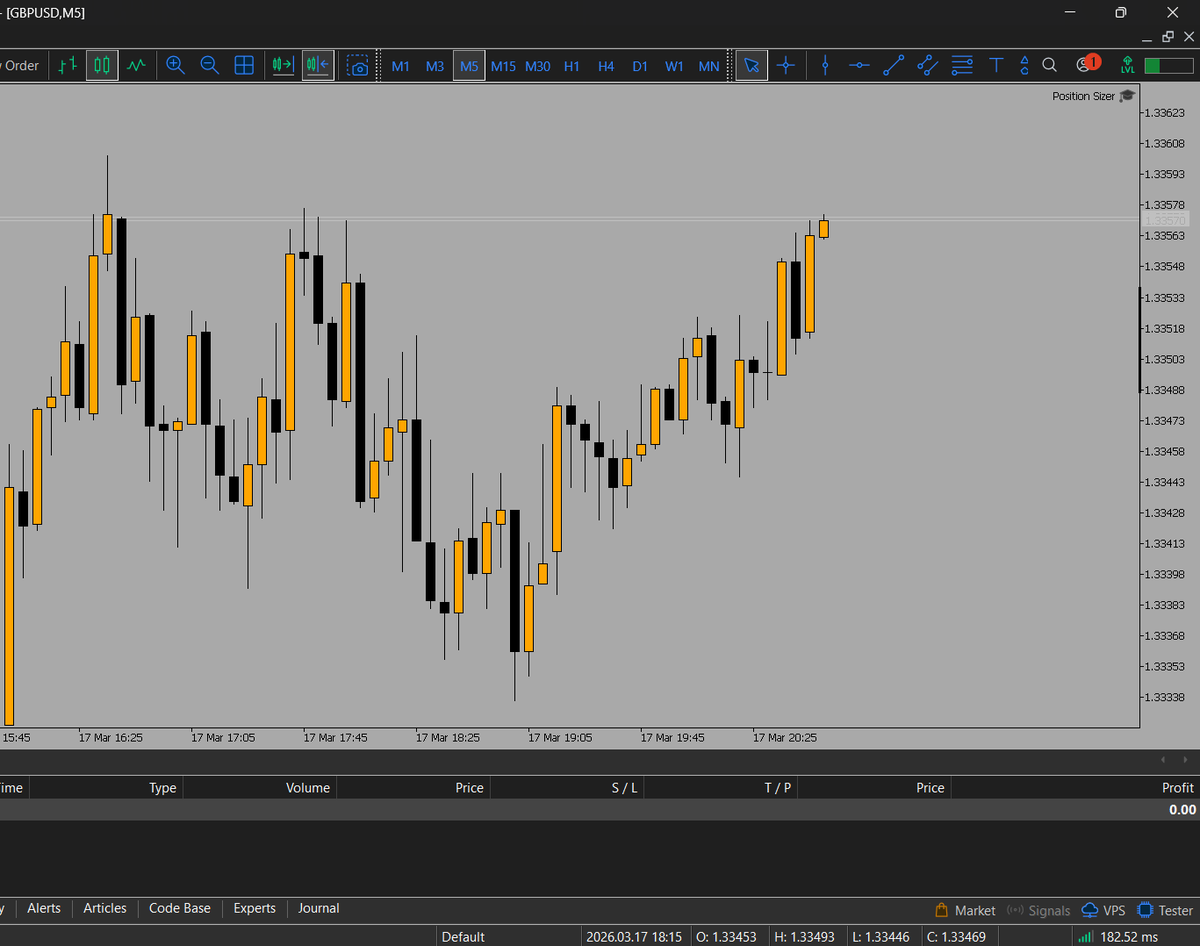The height and width of the screenshot is (946, 1200).
Task: Switch to D1 daily timeframe
Action: point(640,66)
